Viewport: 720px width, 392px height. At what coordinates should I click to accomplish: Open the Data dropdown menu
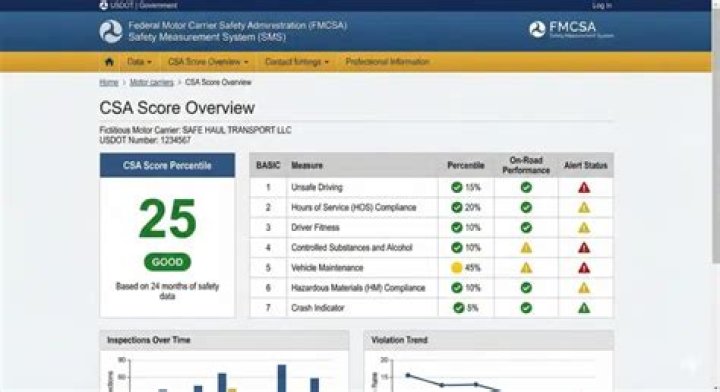[140, 62]
